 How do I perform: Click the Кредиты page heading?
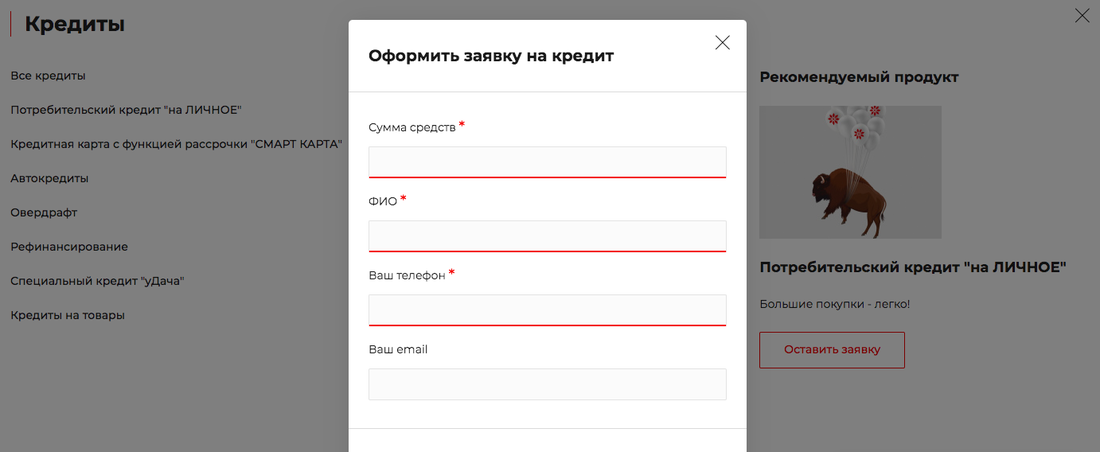click(x=75, y=24)
